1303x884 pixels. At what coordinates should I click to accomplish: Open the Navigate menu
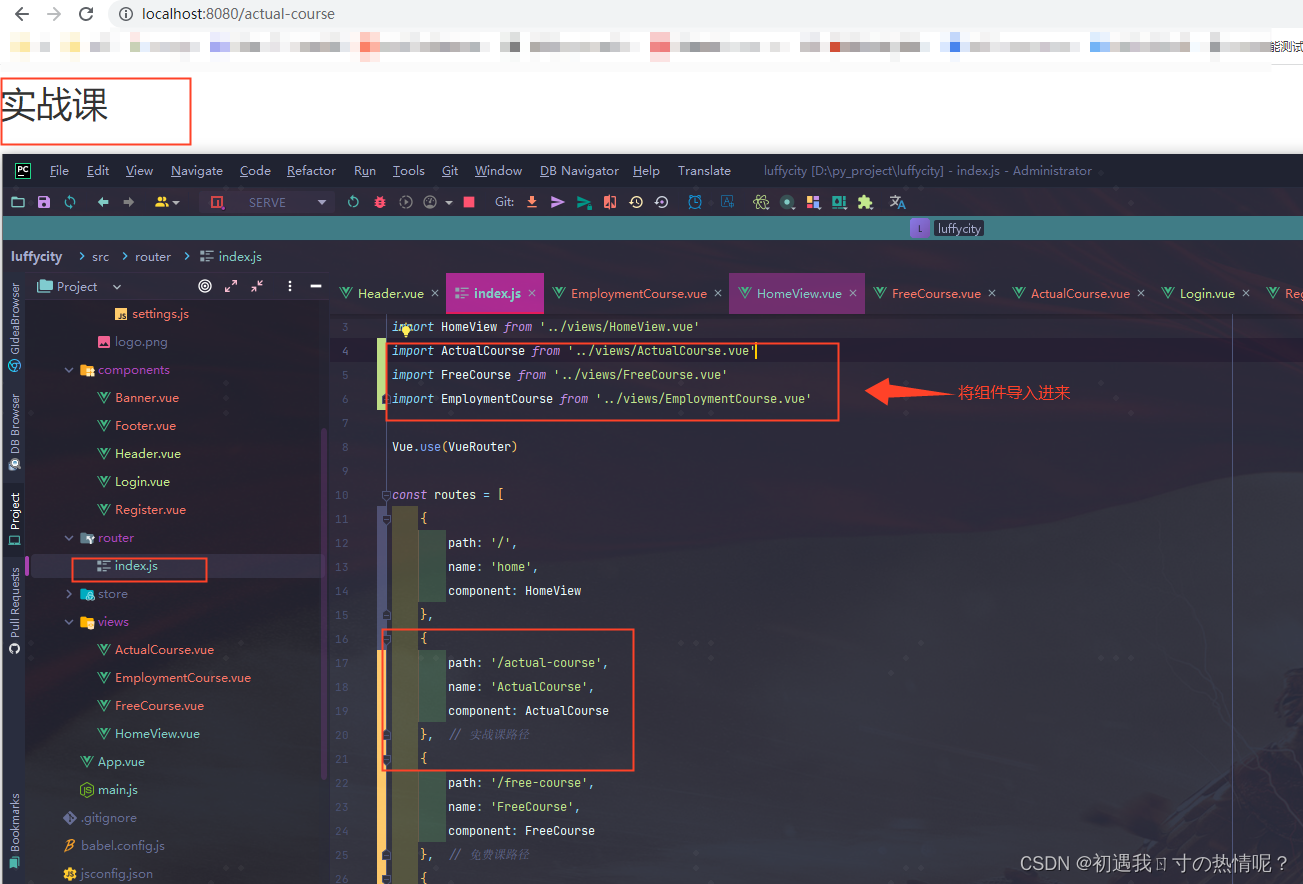[x=197, y=171]
